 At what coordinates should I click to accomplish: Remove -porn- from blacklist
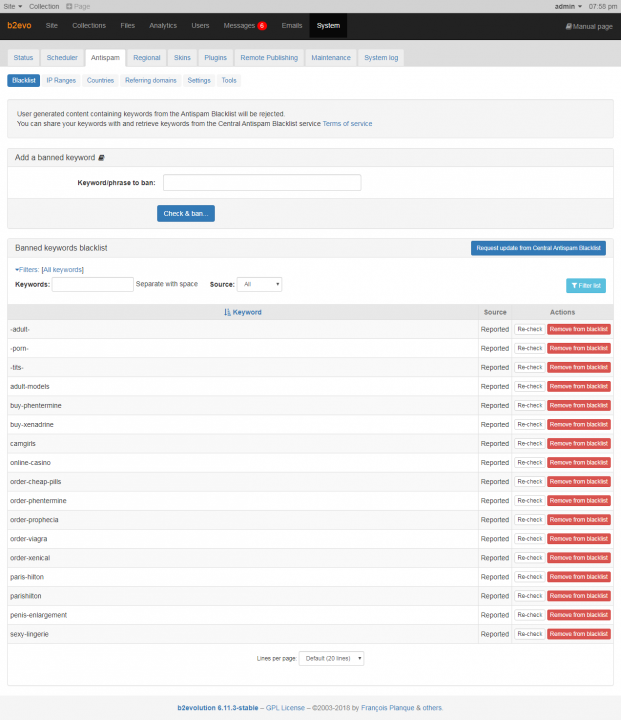pos(579,349)
